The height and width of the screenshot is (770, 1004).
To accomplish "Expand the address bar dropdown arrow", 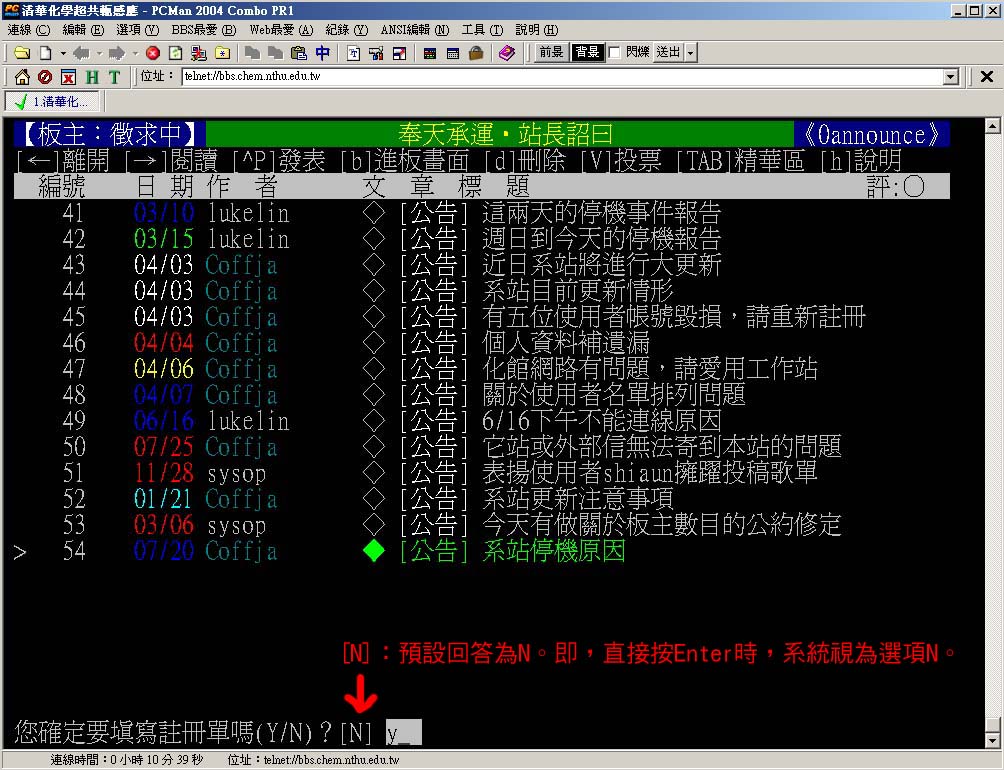I will 951,77.
